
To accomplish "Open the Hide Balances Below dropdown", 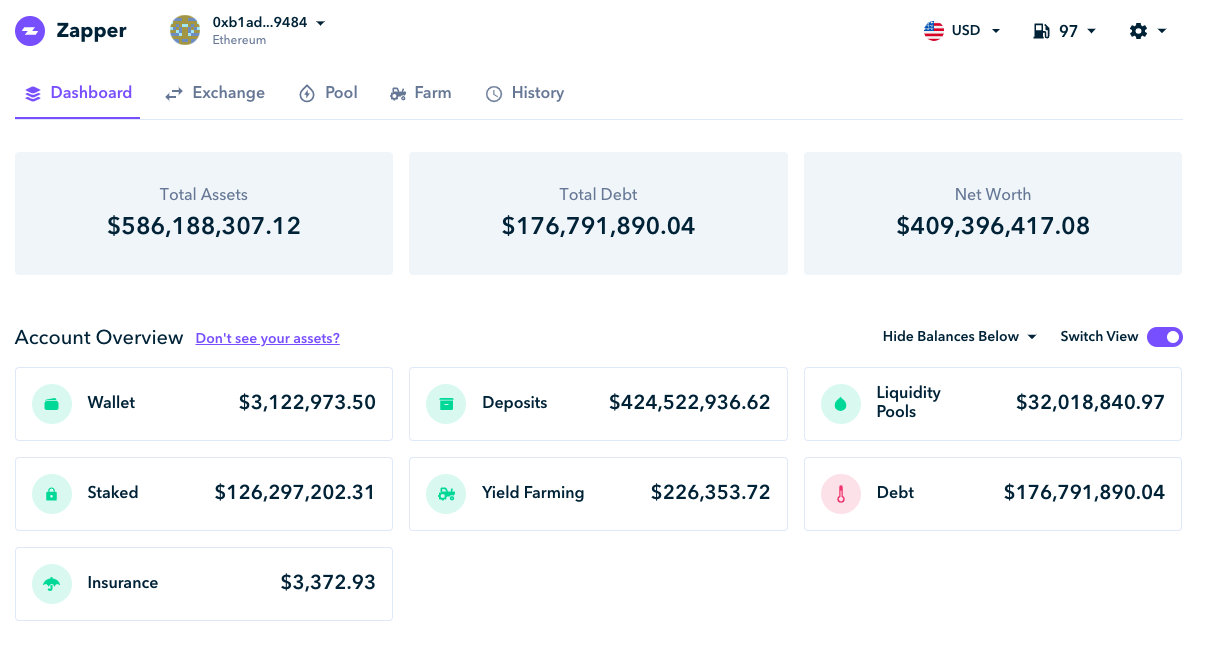I will (959, 337).
